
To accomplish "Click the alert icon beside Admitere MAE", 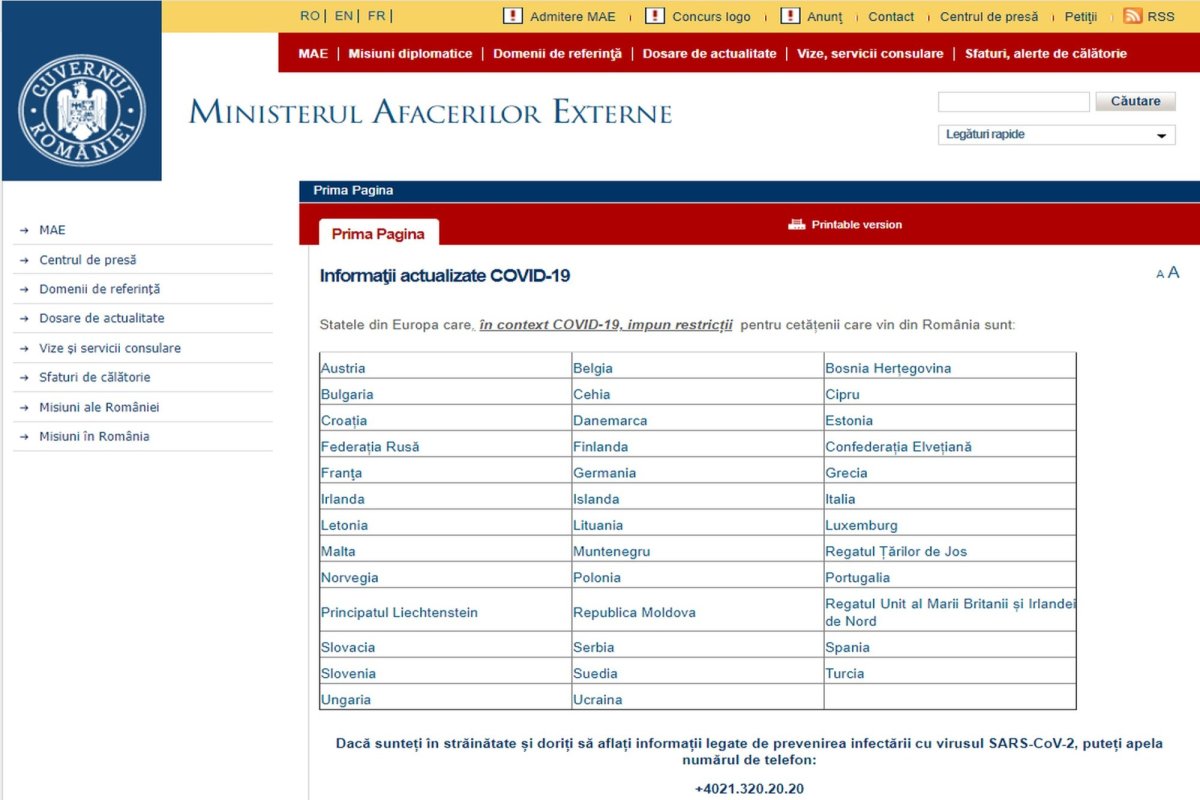I will pyautogui.click(x=513, y=16).
